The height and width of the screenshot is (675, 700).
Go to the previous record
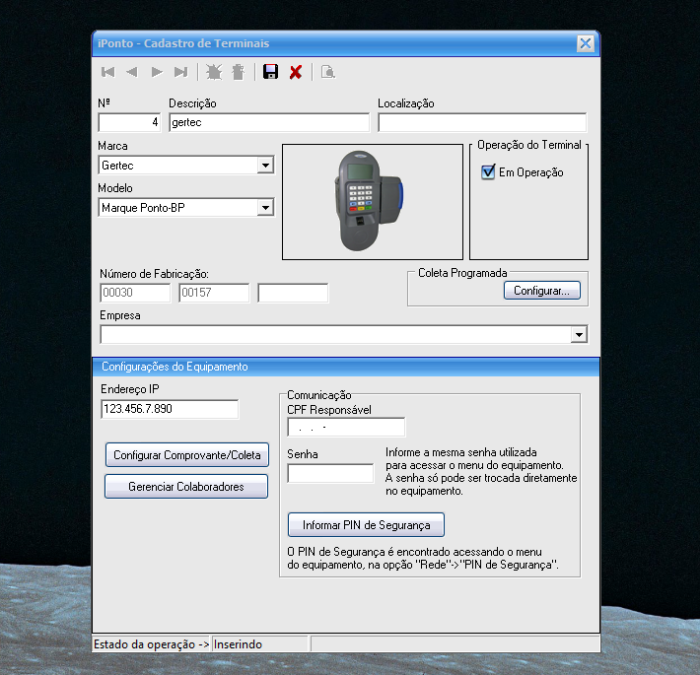[x=132, y=72]
